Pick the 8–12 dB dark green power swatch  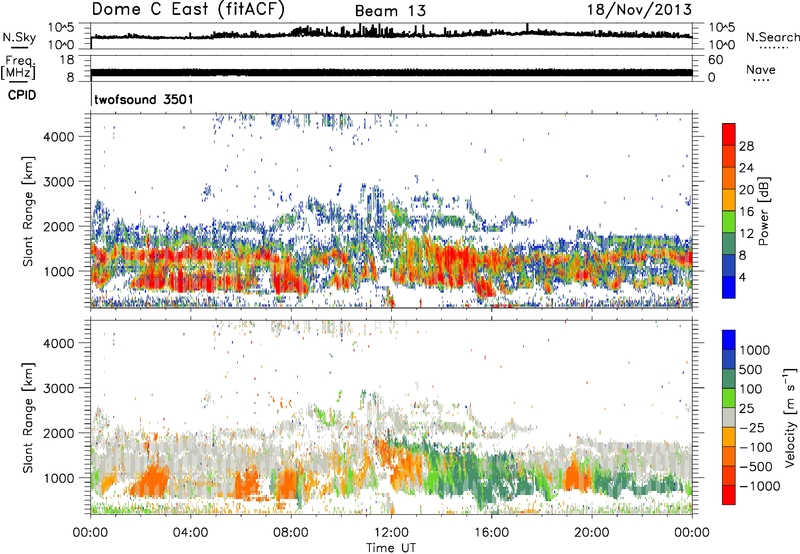(x=729, y=244)
